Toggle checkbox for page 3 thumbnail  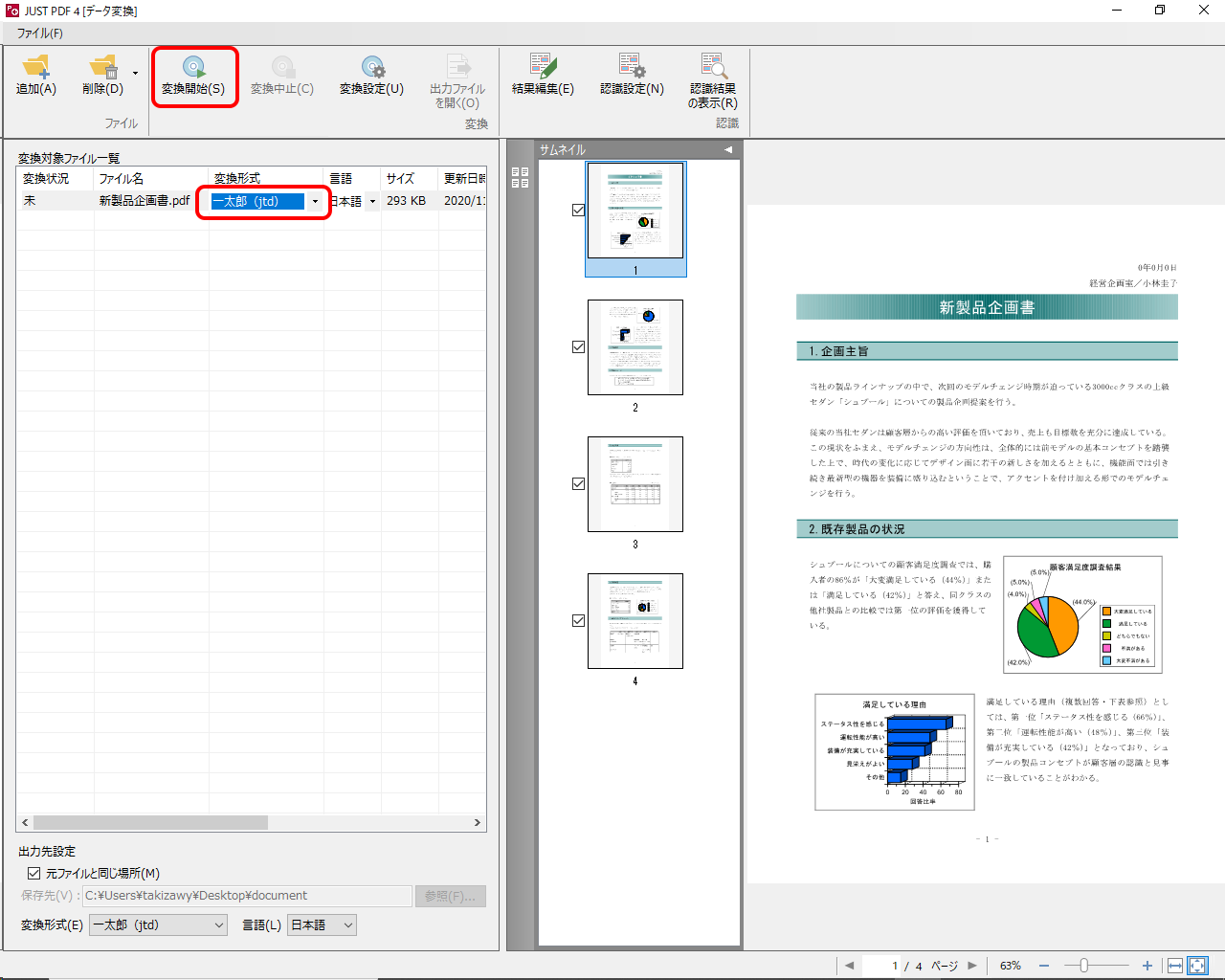[578, 483]
